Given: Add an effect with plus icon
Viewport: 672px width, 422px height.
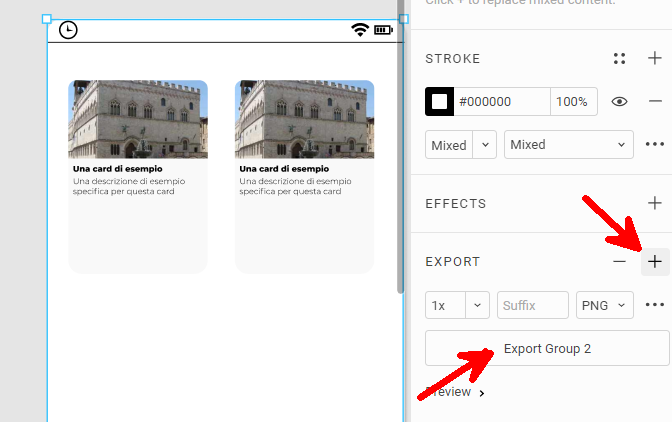Looking at the screenshot, I should click(x=655, y=203).
